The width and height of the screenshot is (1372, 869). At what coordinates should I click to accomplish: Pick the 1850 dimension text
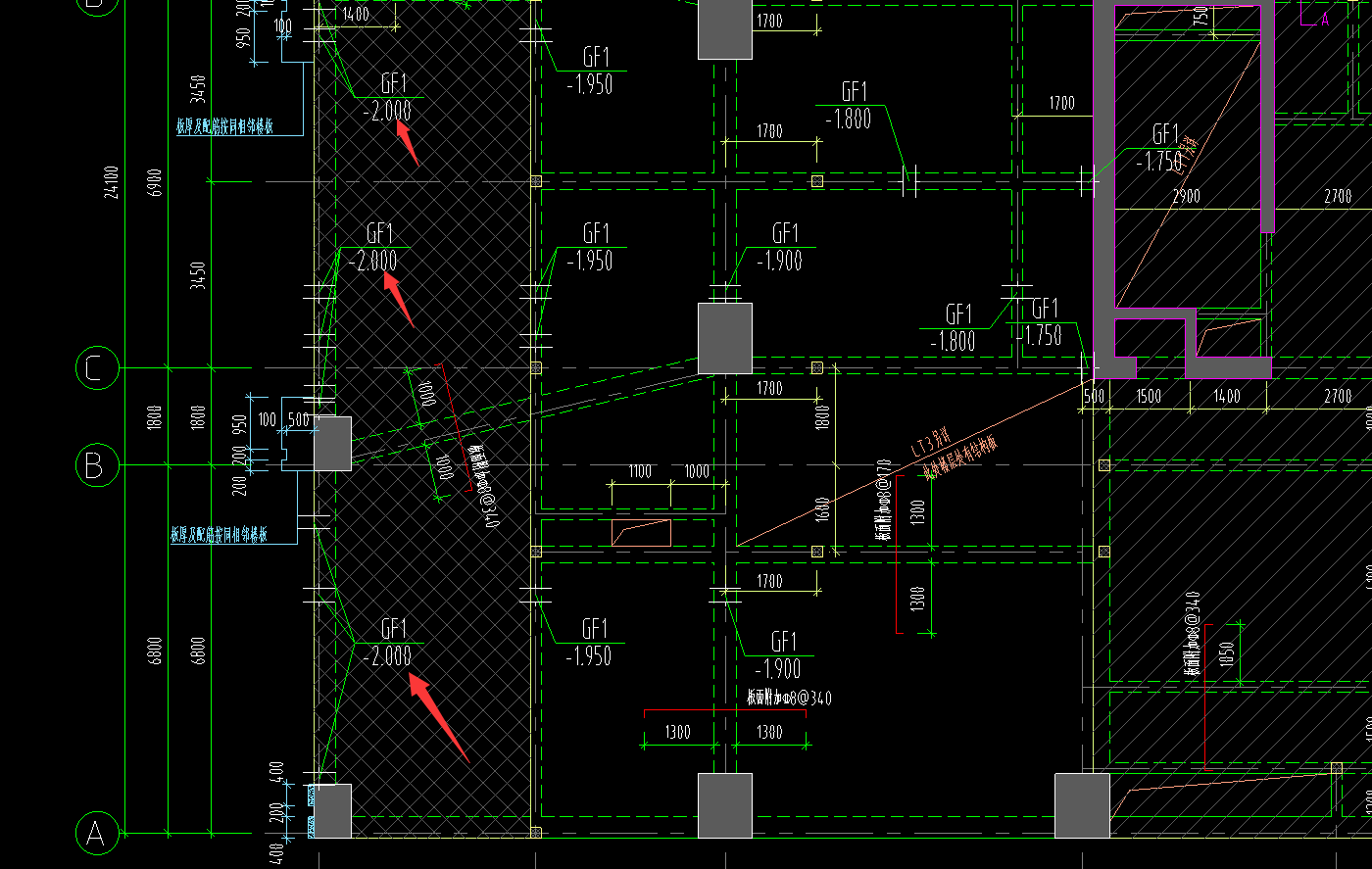(x=1227, y=654)
